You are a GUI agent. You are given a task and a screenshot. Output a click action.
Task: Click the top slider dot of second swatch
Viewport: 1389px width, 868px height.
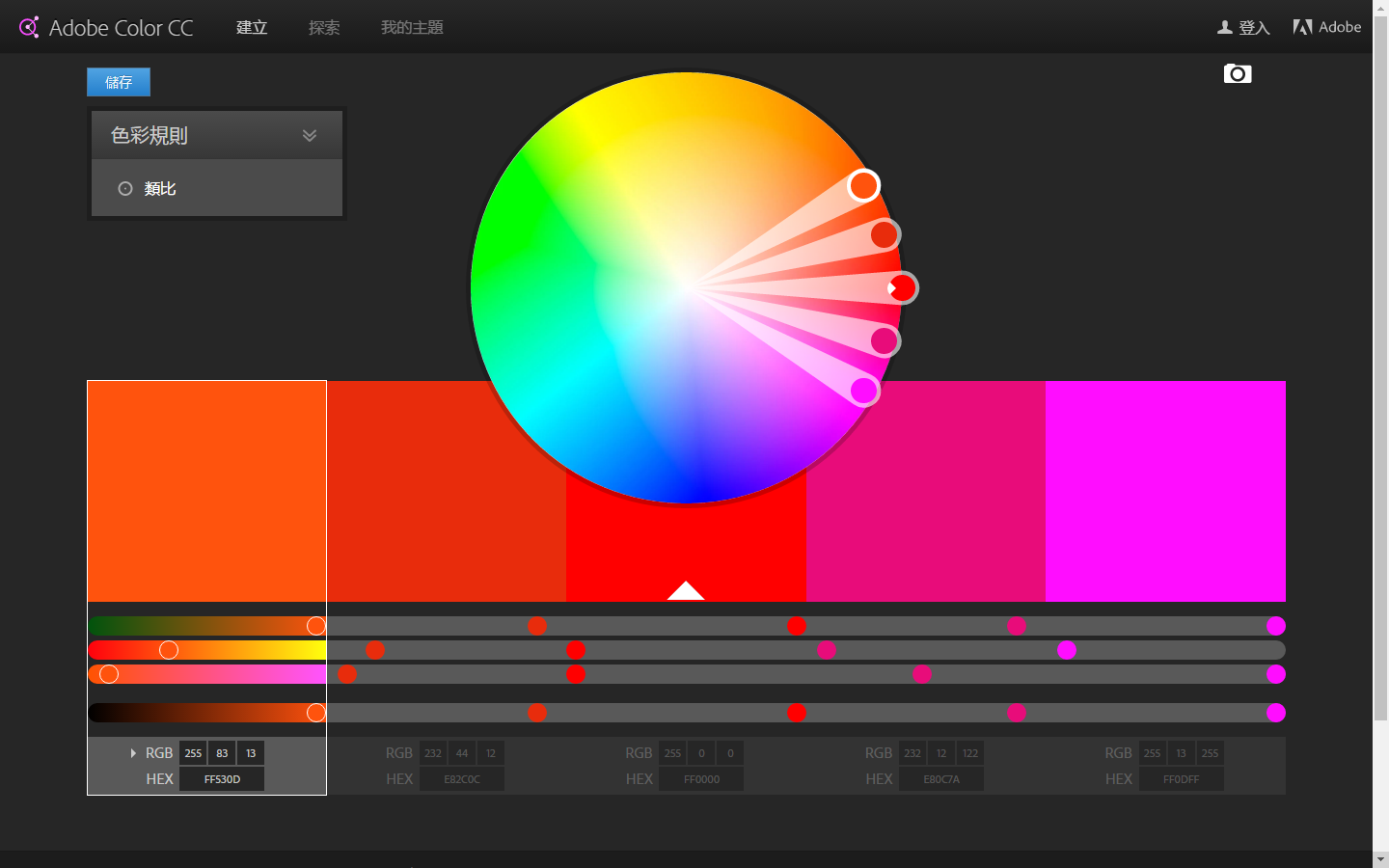(537, 626)
